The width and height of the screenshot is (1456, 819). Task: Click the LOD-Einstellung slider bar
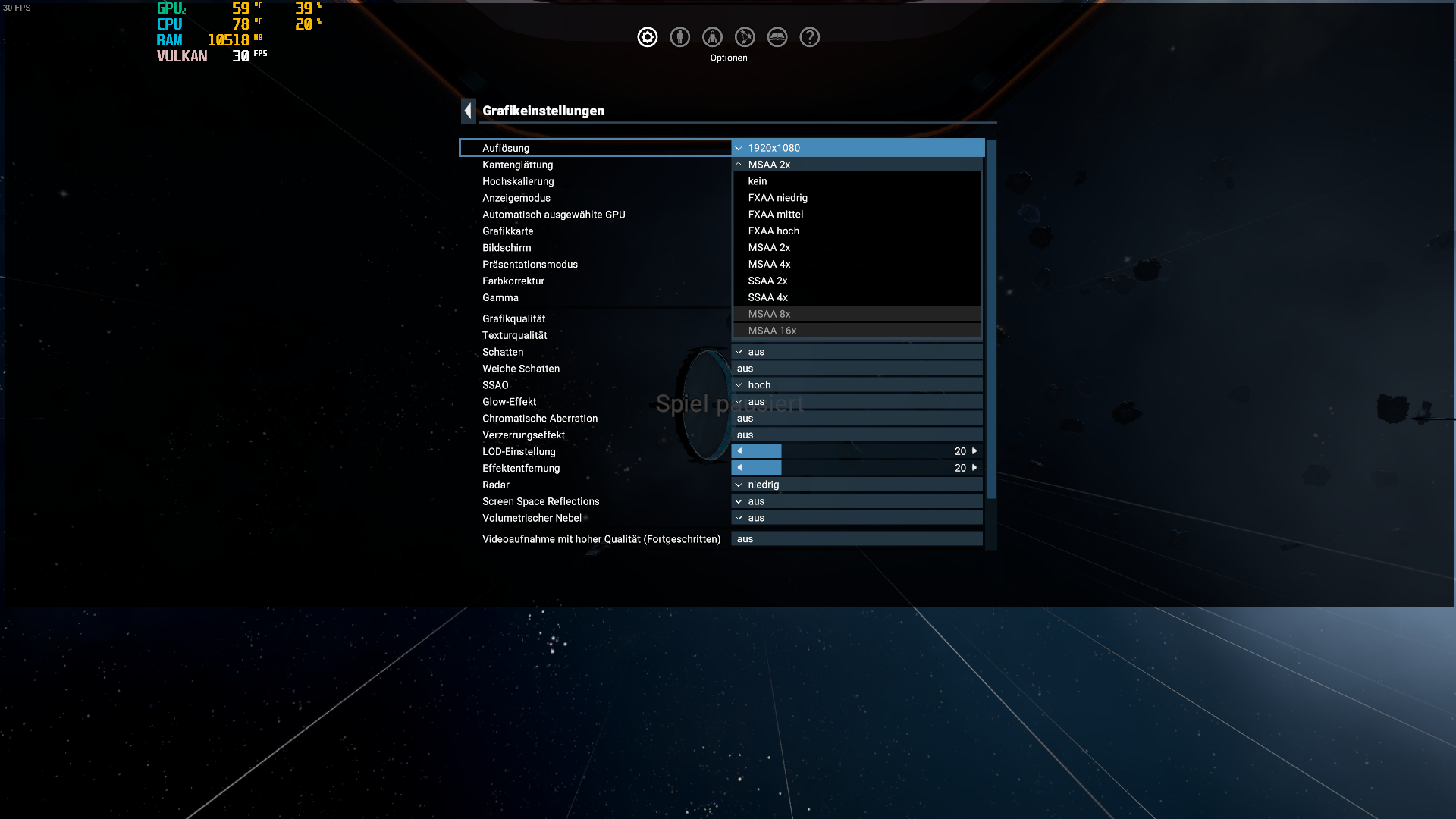[x=857, y=451]
